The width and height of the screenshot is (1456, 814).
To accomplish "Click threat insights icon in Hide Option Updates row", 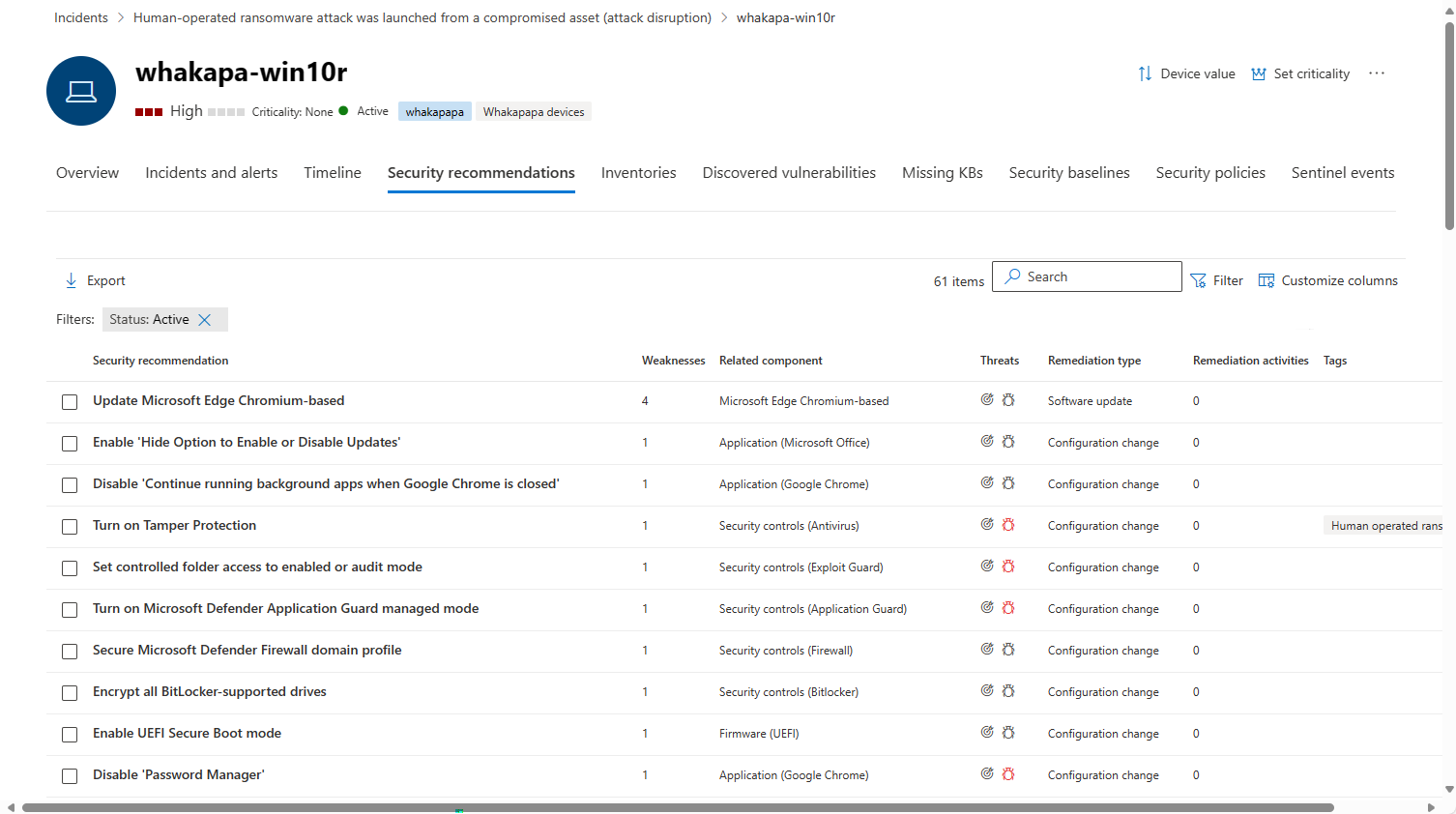I will (x=987, y=441).
